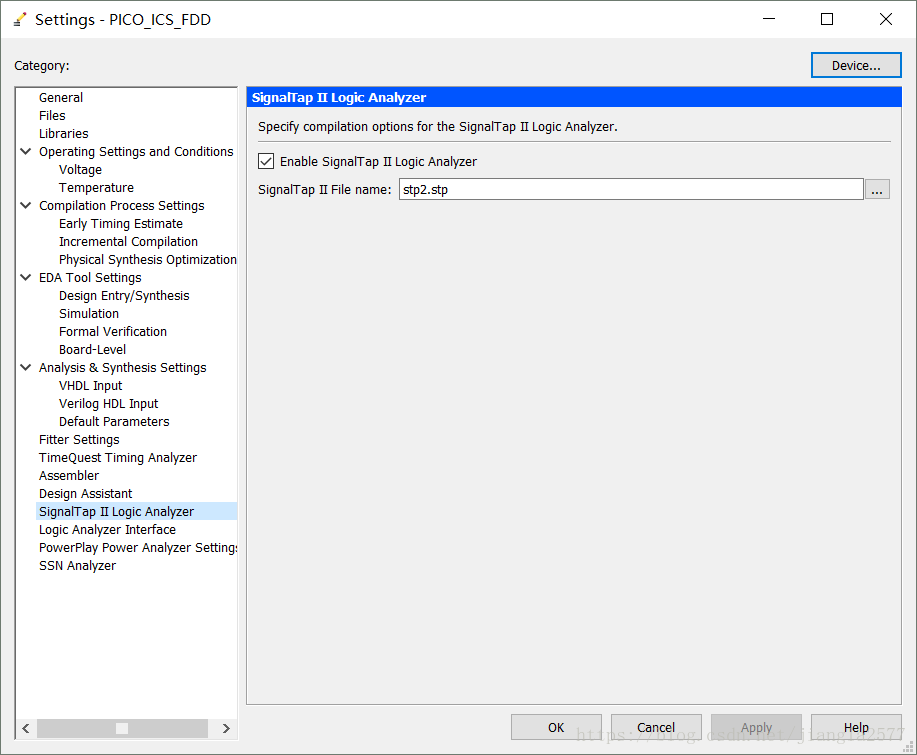Select SignalTap II Logic Analyzer category

[x=116, y=512]
